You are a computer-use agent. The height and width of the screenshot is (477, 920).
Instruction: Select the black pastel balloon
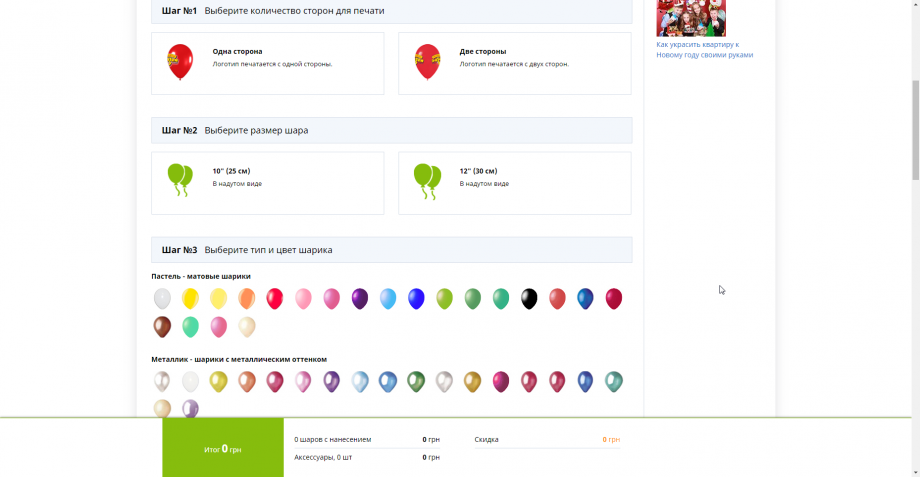pyautogui.click(x=529, y=298)
